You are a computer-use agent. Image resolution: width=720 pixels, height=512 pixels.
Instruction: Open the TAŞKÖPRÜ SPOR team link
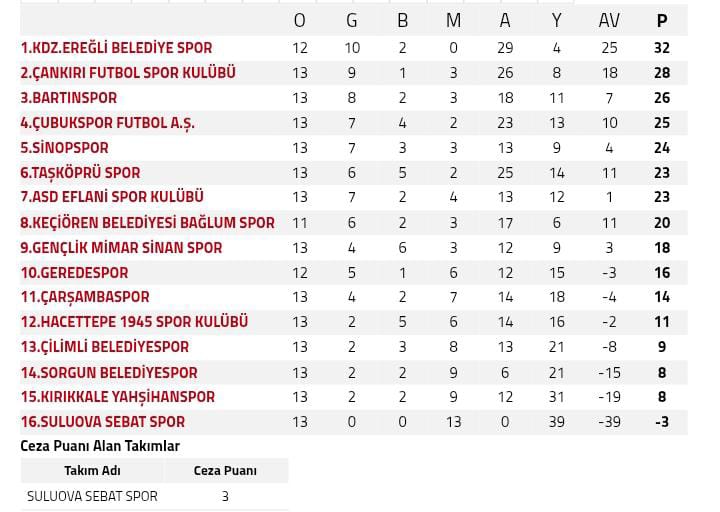point(80,173)
